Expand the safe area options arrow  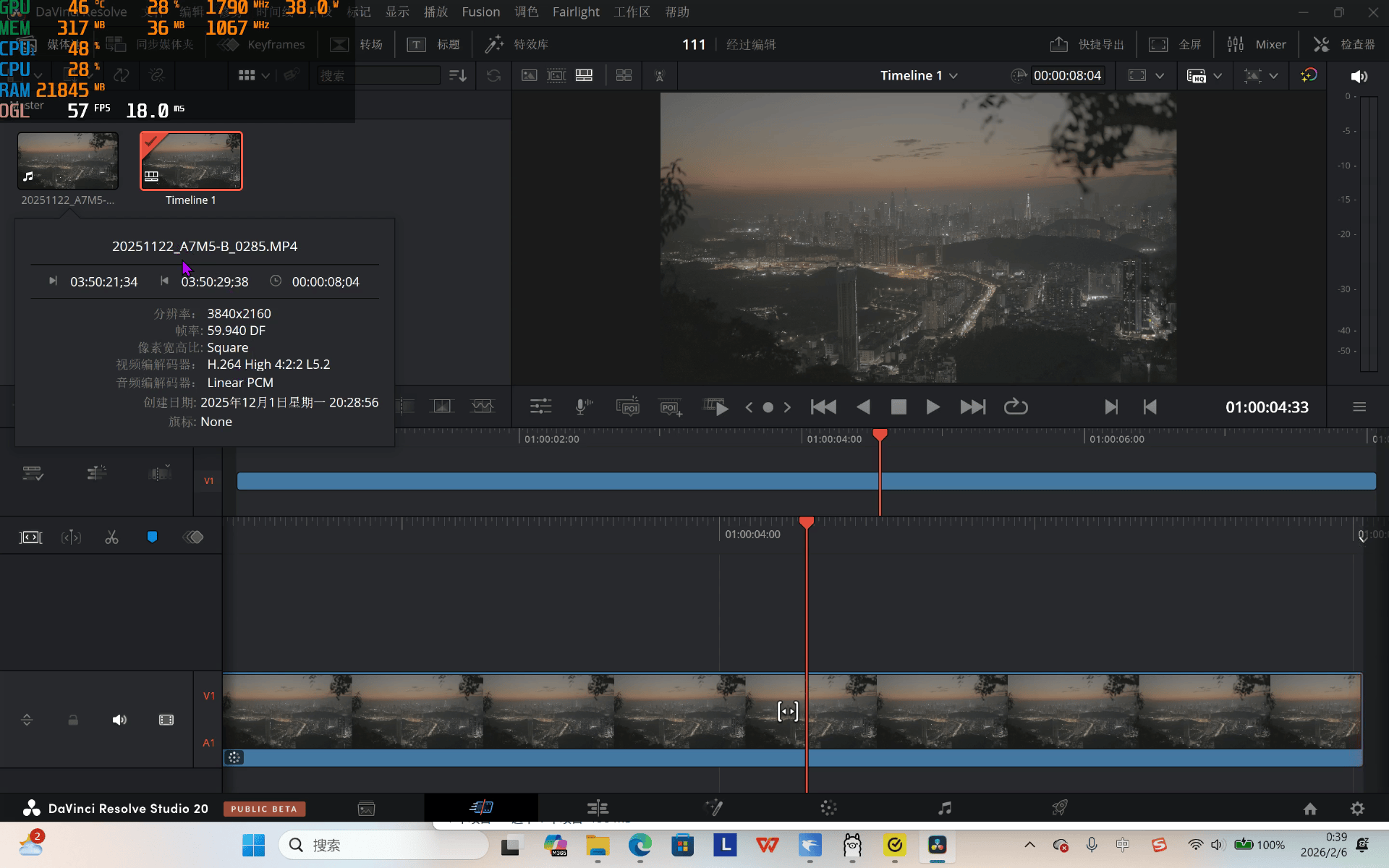(x=1160, y=75)
